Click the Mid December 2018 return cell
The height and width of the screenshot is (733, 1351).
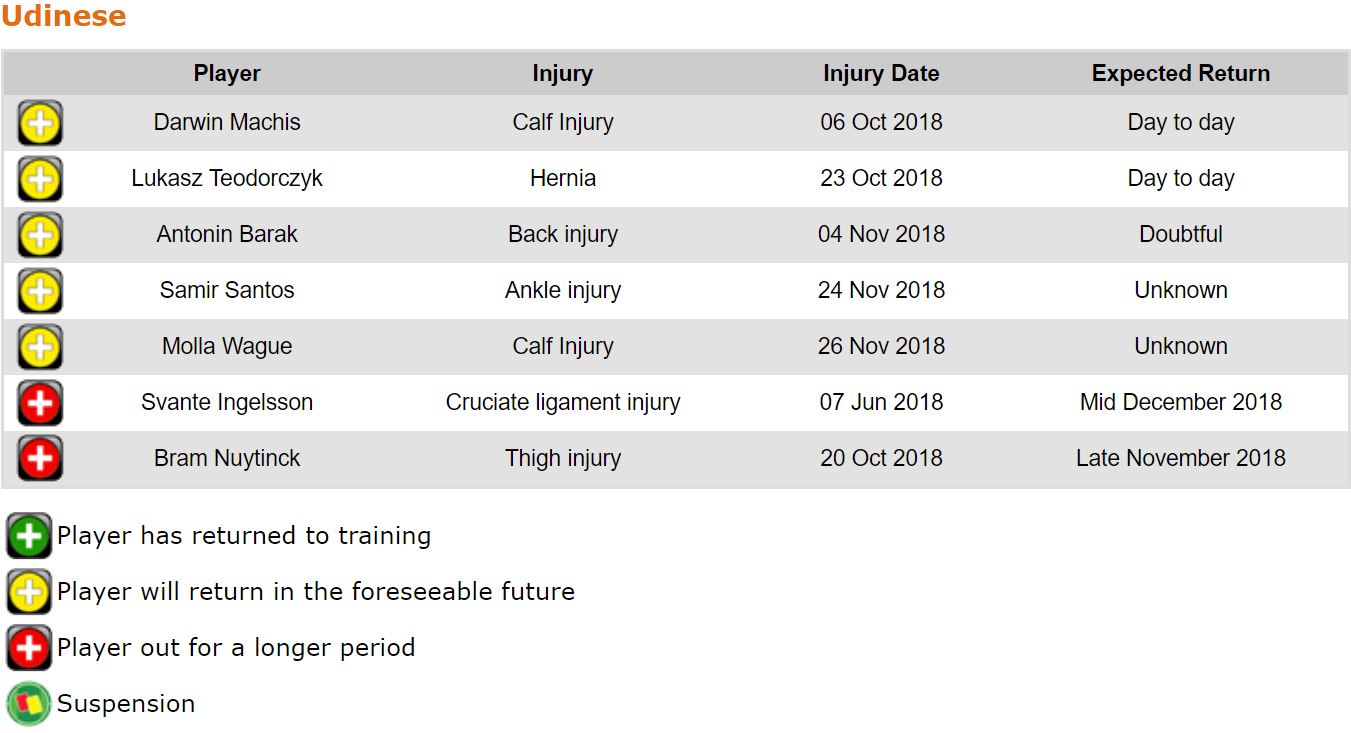1180,403
